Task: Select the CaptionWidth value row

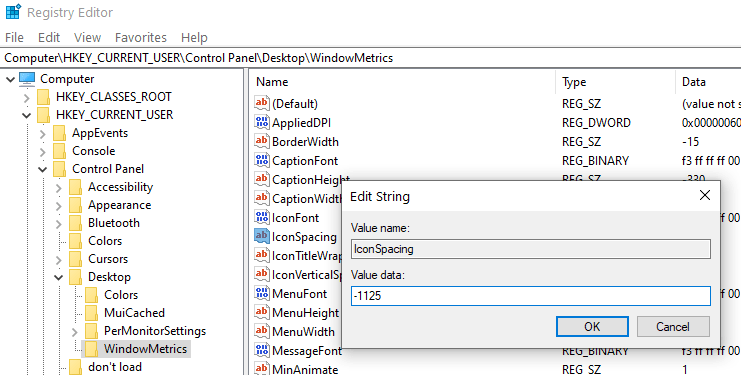Action: (x=306, y=198)
